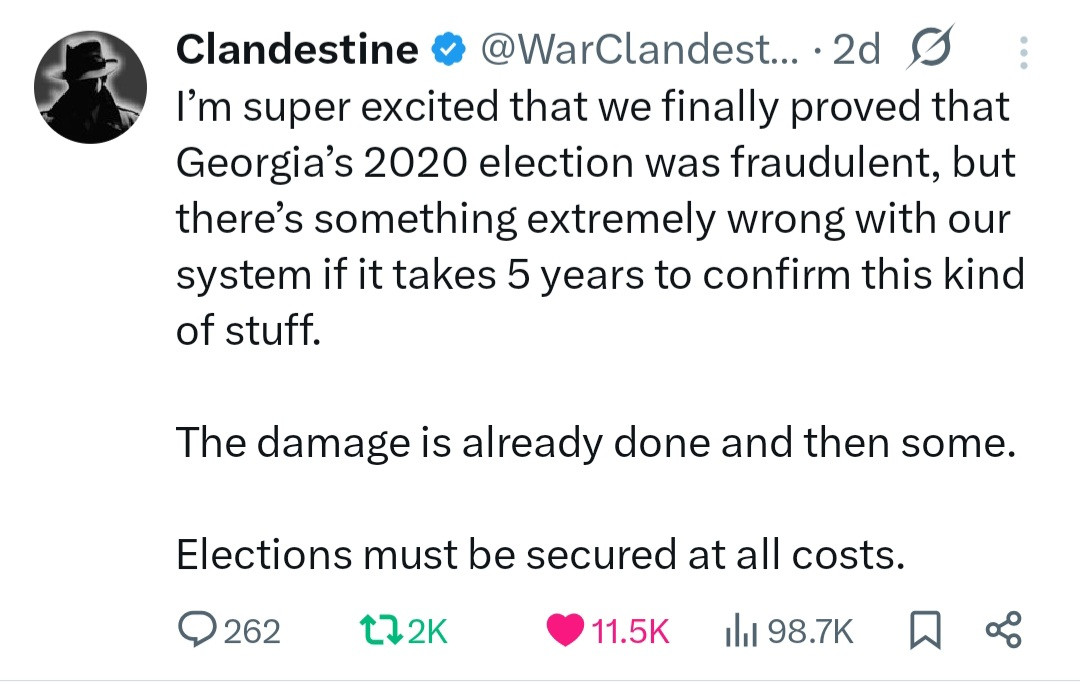Unlike the post via the pink heart
This screenshot has height=688, width=1080.
[x=565, y=630]
